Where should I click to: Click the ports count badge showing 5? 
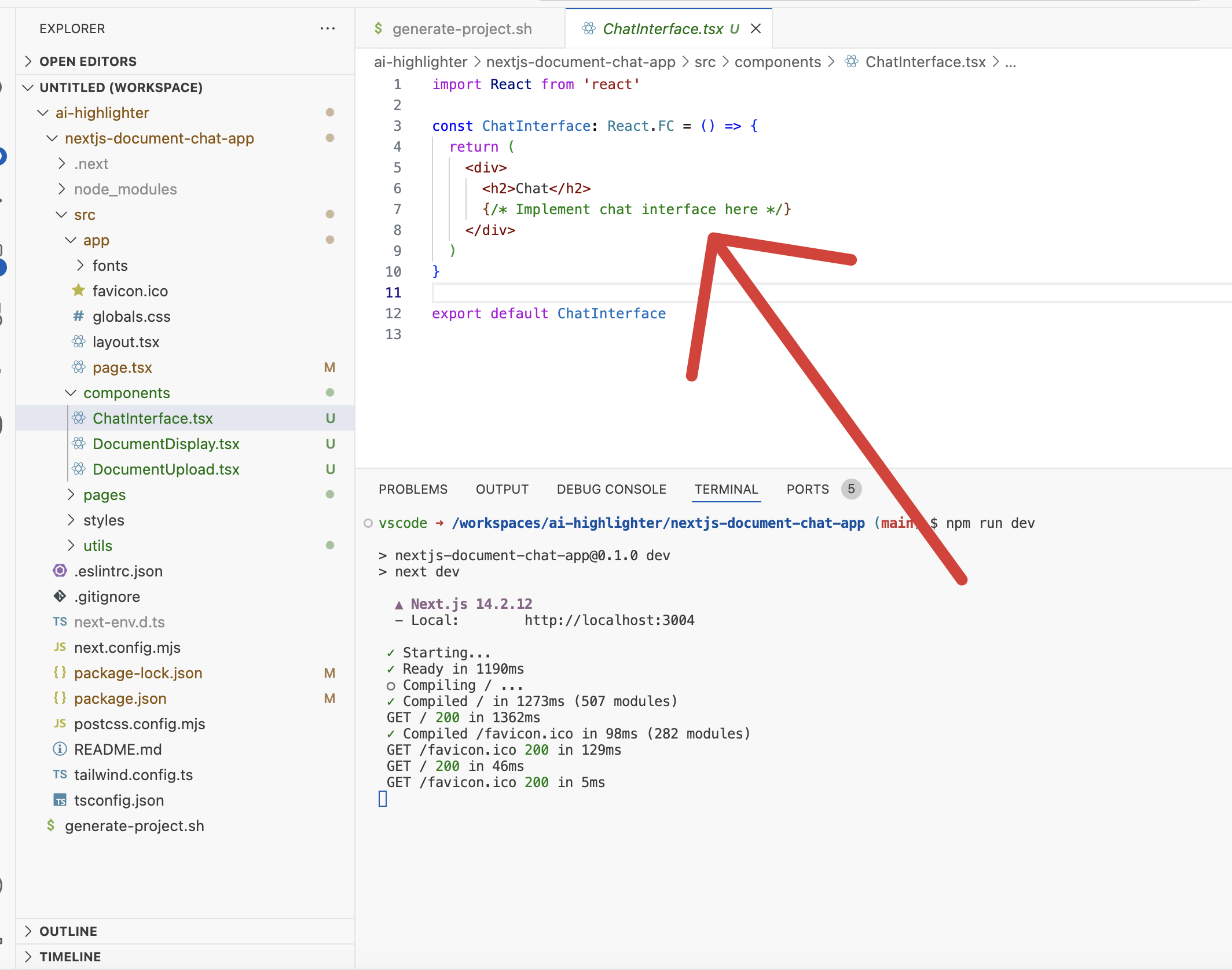coord(850,489)
